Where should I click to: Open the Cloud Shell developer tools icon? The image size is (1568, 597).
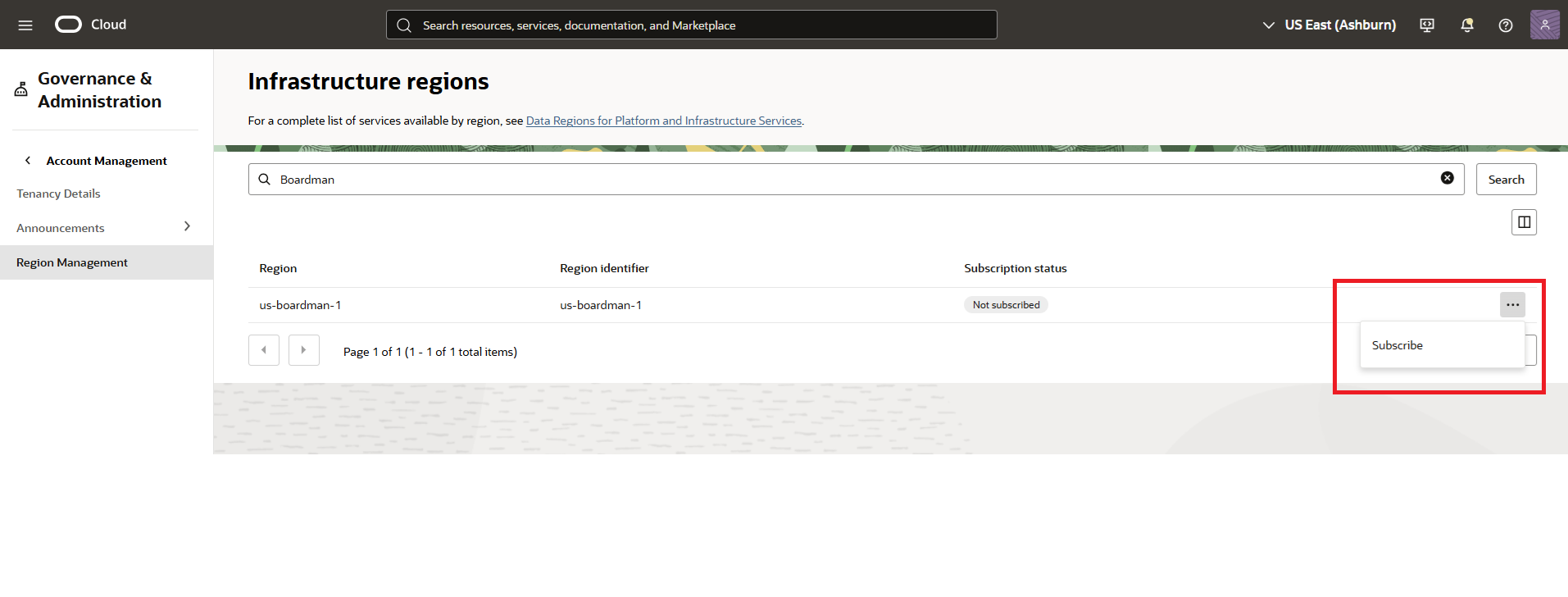point(1427,25)
